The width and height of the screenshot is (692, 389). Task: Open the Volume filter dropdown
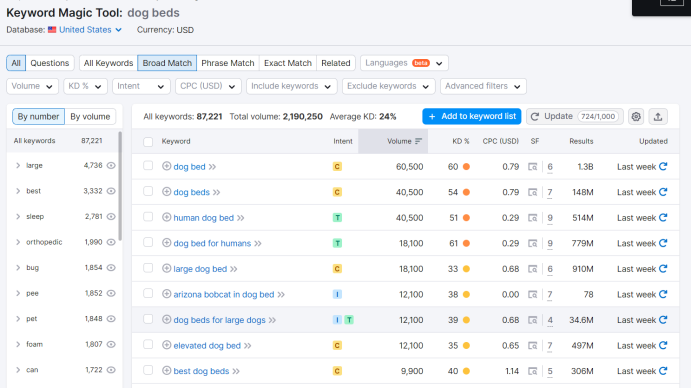pos(32,86)
